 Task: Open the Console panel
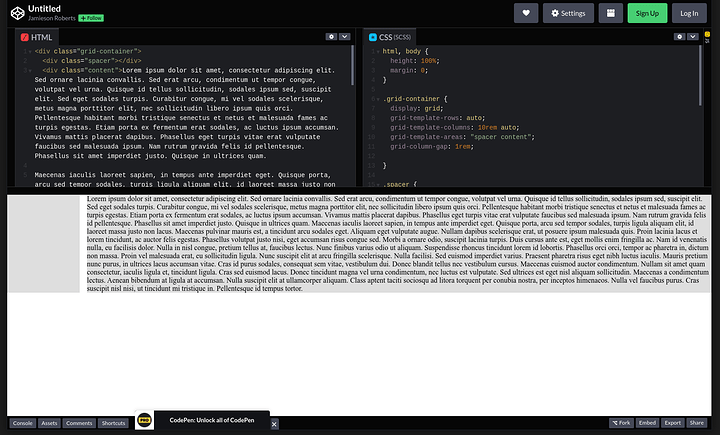tap(22, 424)
